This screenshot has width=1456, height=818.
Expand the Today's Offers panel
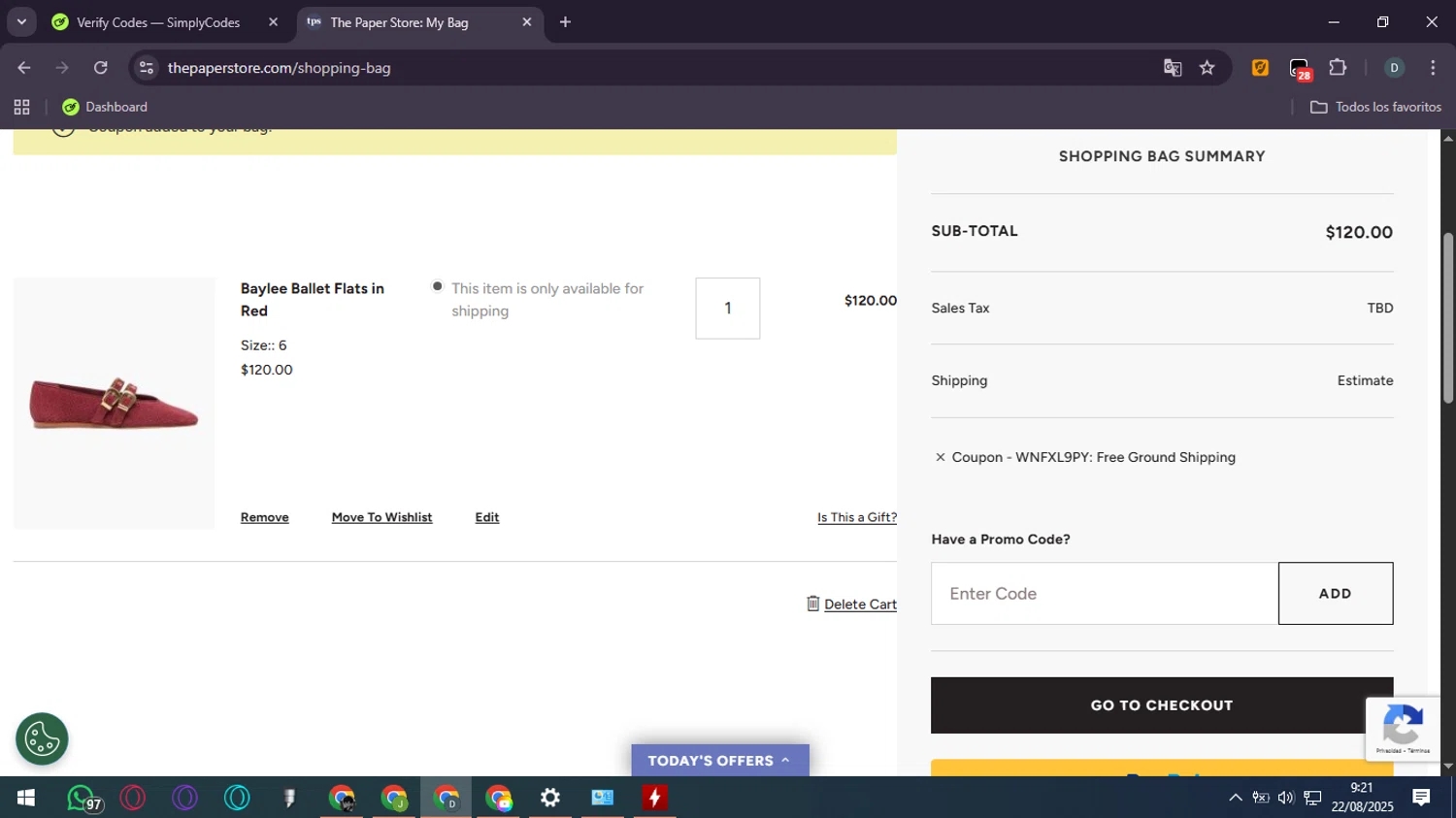point(719,761)
